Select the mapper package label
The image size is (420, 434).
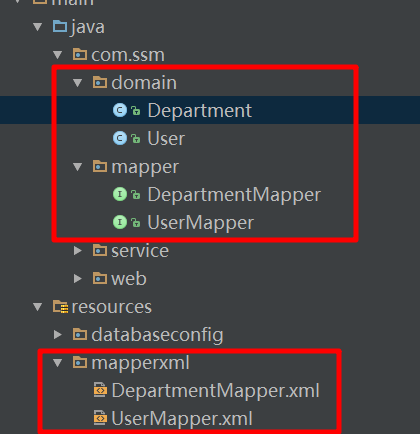pos(145,168)
